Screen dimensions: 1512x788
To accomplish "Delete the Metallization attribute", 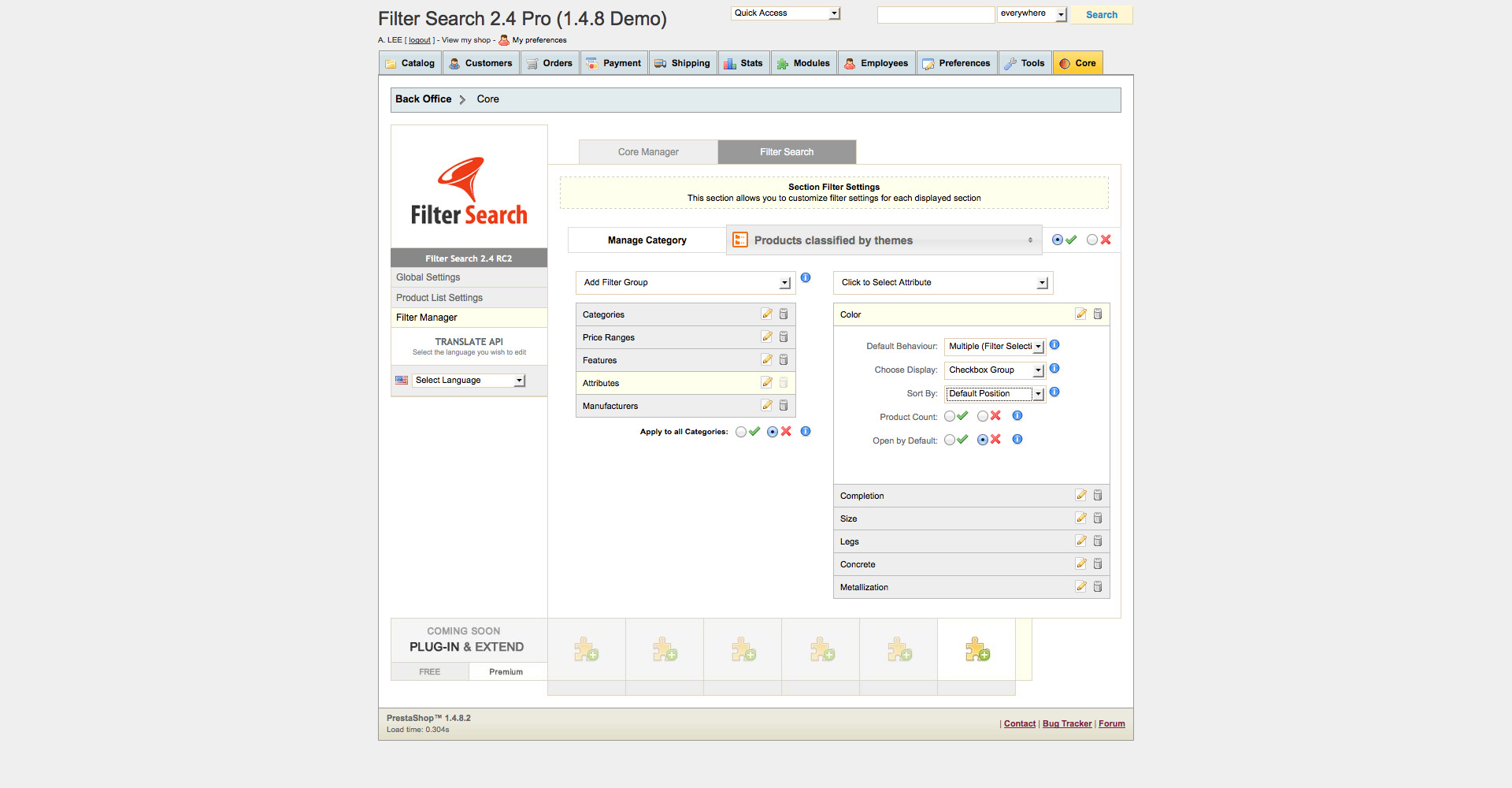I will point(1098,586).
